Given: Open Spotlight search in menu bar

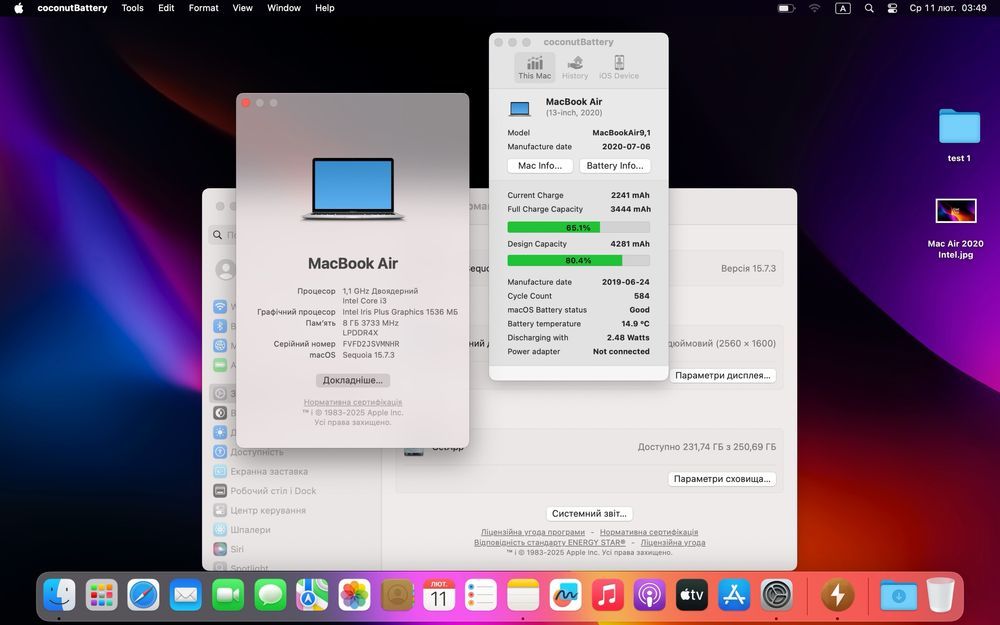Looking at the screenshot, I should click(869, 8).
